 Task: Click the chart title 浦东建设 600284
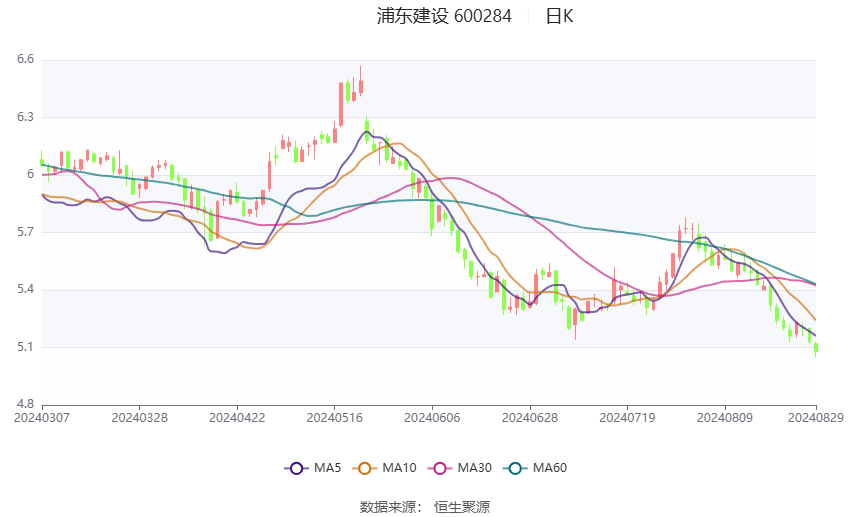pos(444,16)
